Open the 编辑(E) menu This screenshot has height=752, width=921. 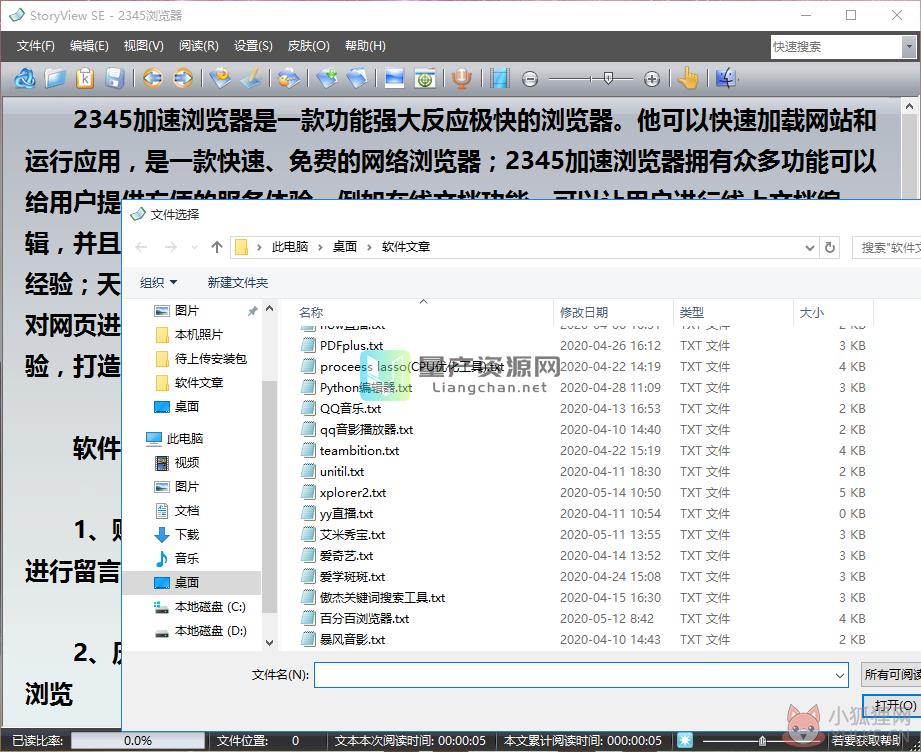[x=89, y=46]
